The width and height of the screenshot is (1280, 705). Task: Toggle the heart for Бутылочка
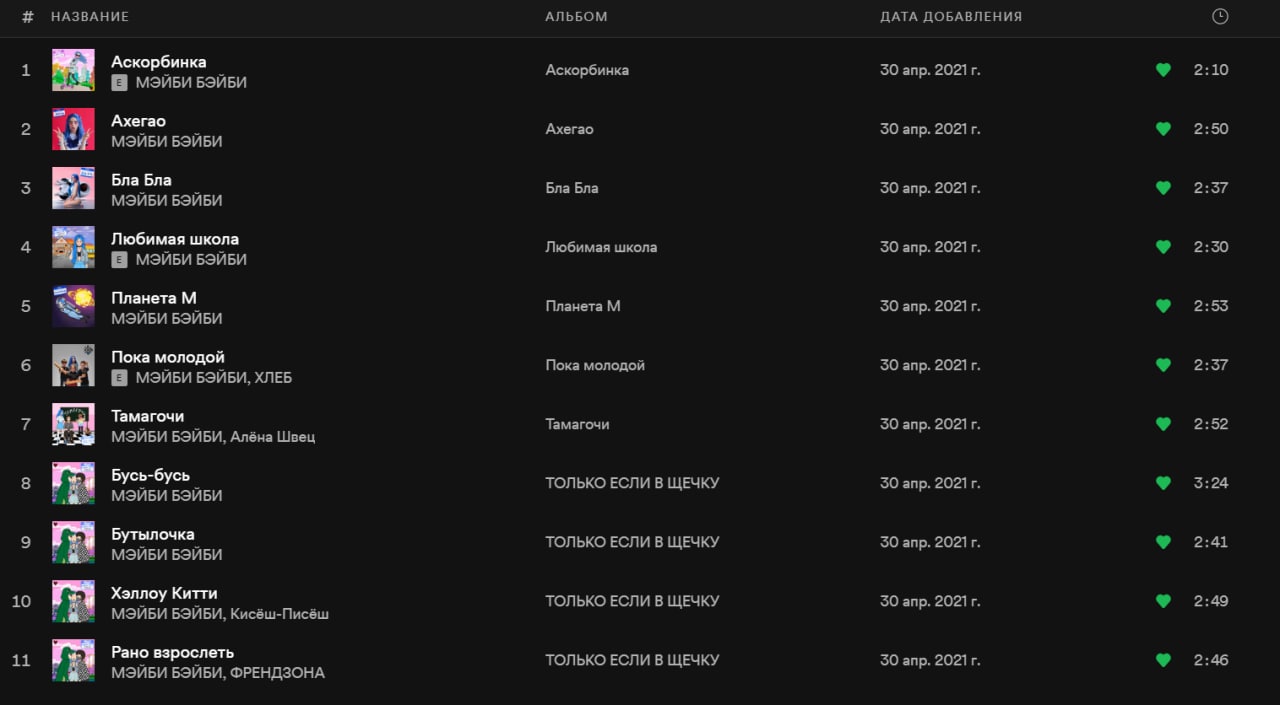1163,542
